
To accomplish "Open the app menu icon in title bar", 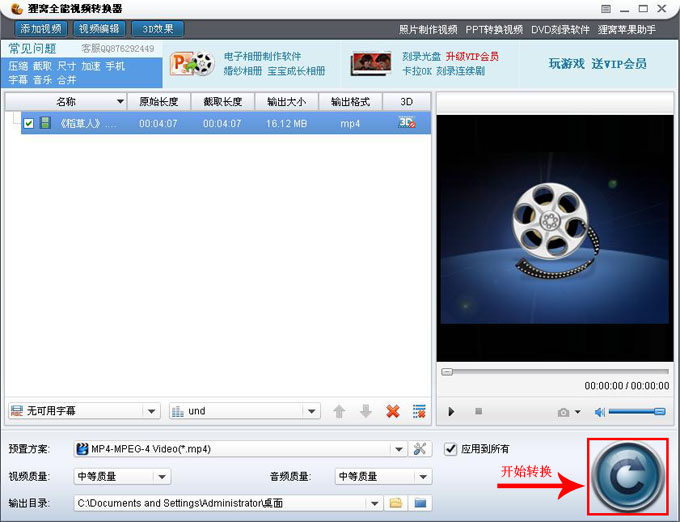I will click(606, 9).
